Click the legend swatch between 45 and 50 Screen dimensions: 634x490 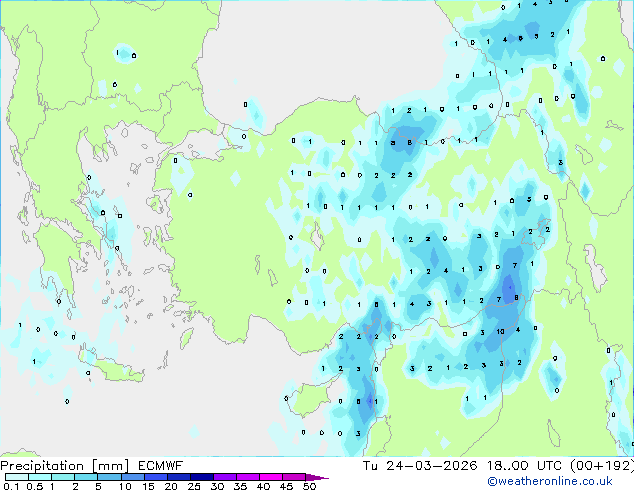pyautogui.click(x=294, y=477)
